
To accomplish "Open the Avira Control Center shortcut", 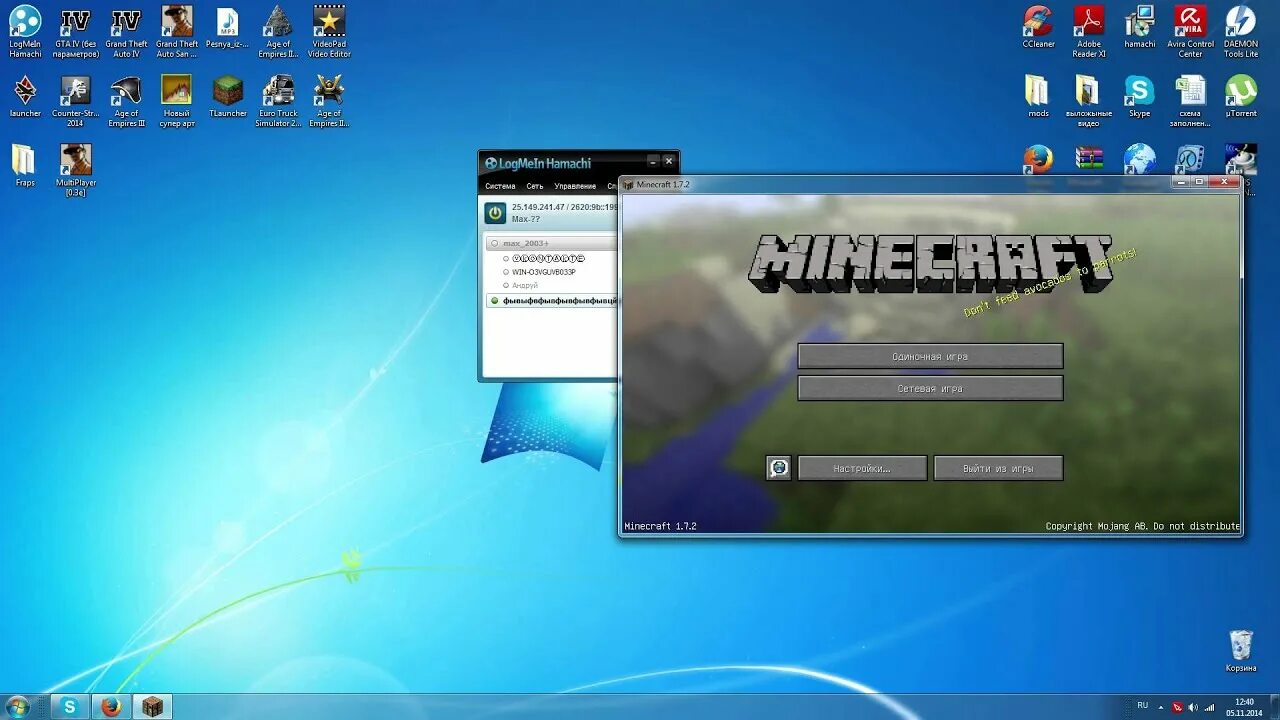I will (x=1190, y=31).
